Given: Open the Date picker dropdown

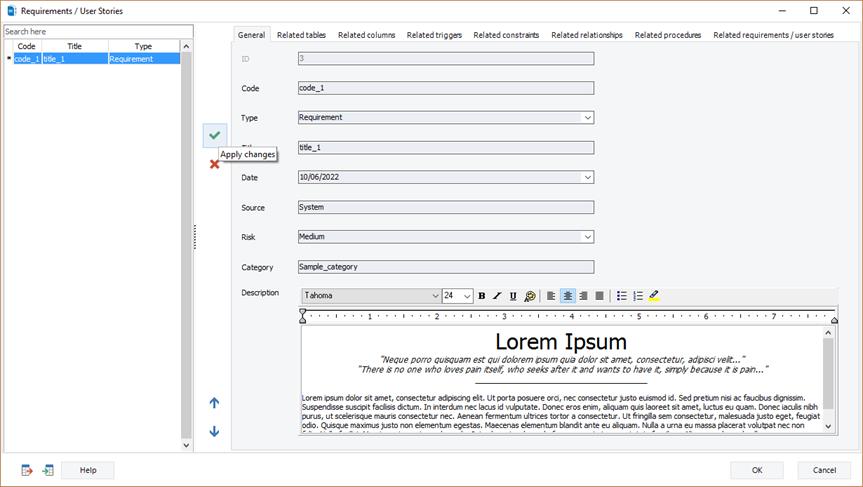Looking at the screenshot, I should (588, 177).
